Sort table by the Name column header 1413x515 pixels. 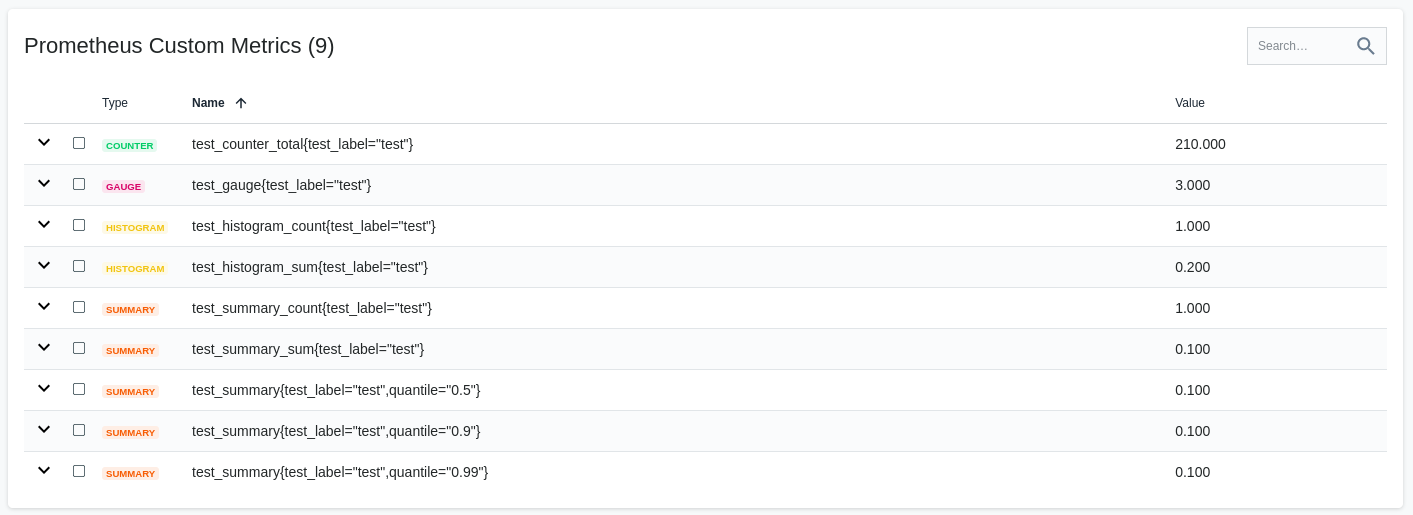tap(208, 103)
